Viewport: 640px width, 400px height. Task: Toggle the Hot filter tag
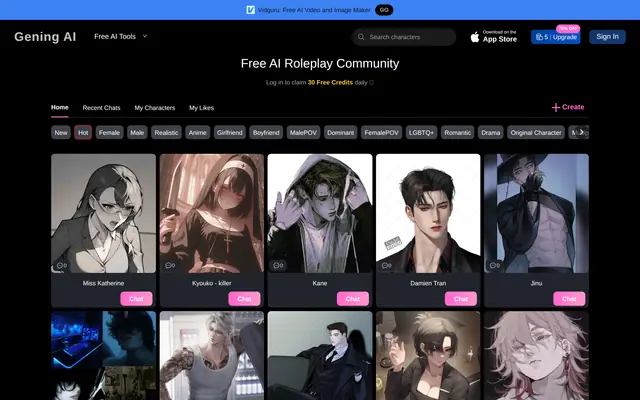point(83,132)
